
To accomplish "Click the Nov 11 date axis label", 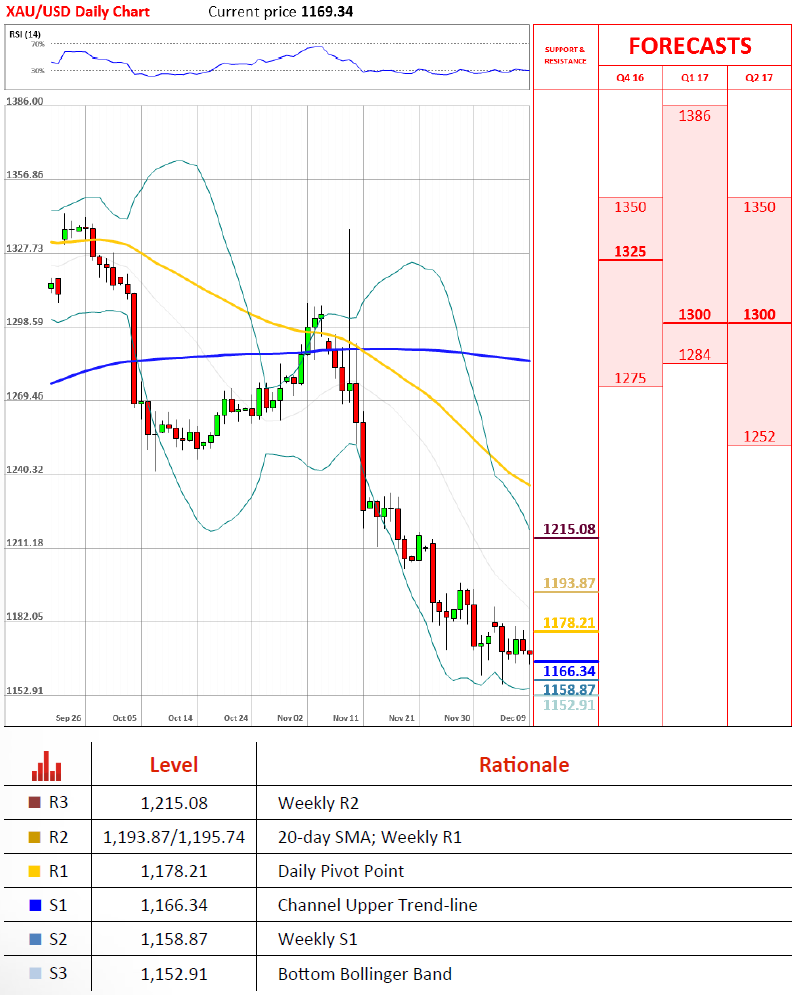I will 346,718.
